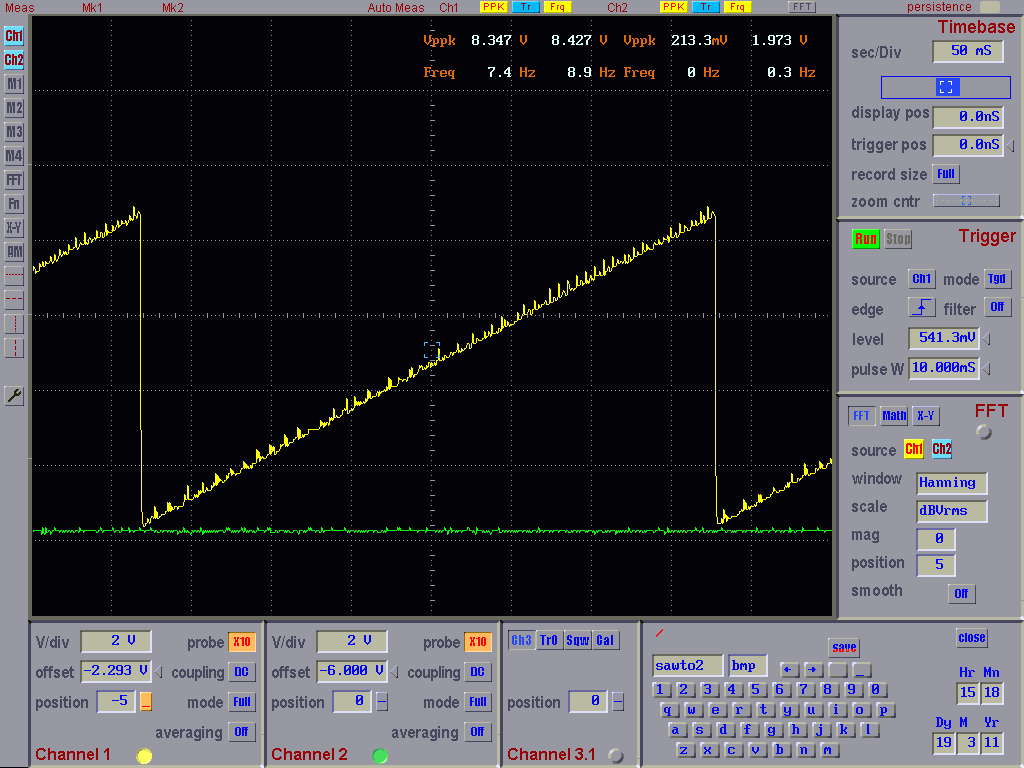Click the arrow beside Channel 2 offset
The image size is (1024, 768).
[x=394, y=671]
